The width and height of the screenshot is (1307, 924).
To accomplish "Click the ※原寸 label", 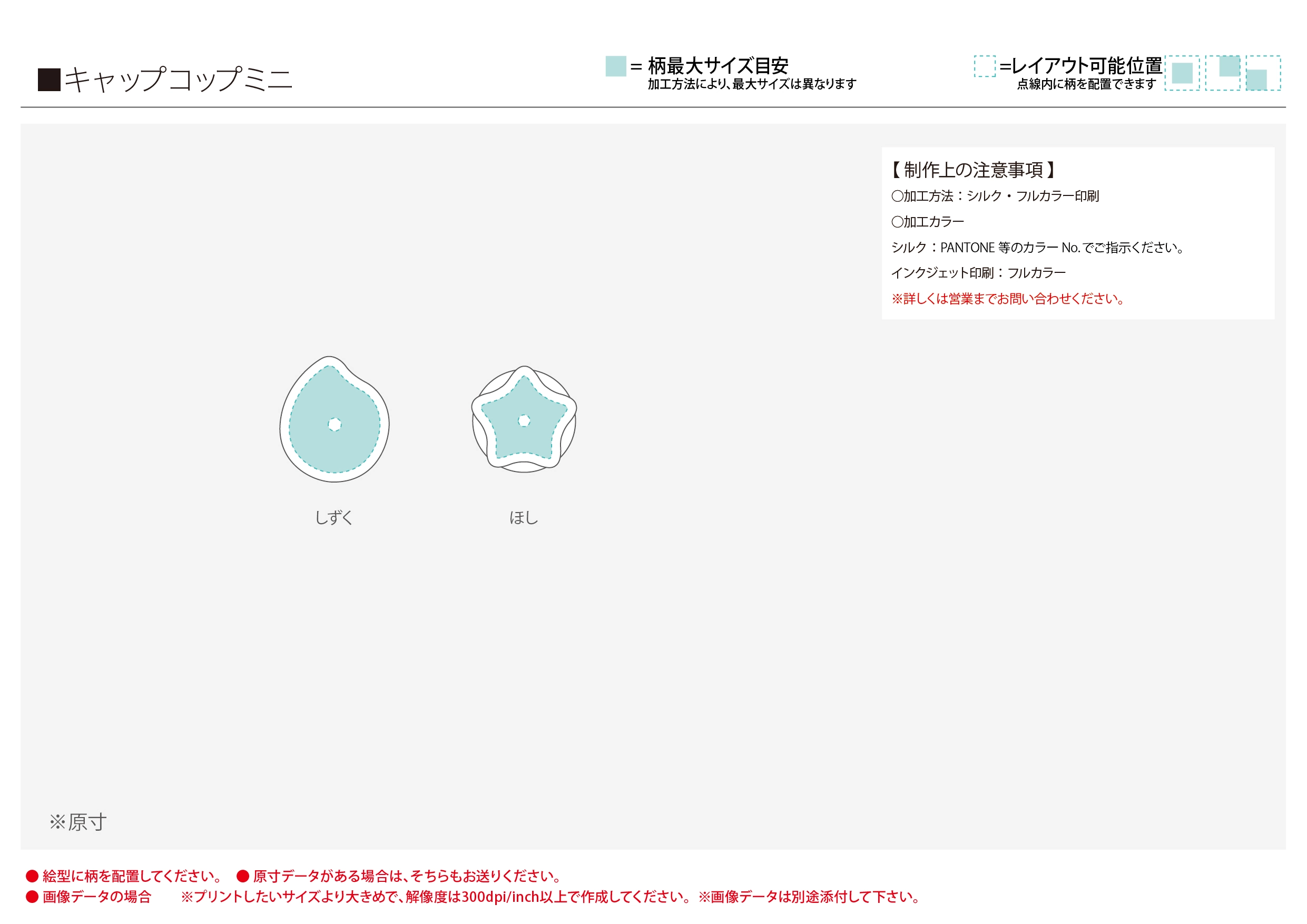I will (x=78, y=822).
